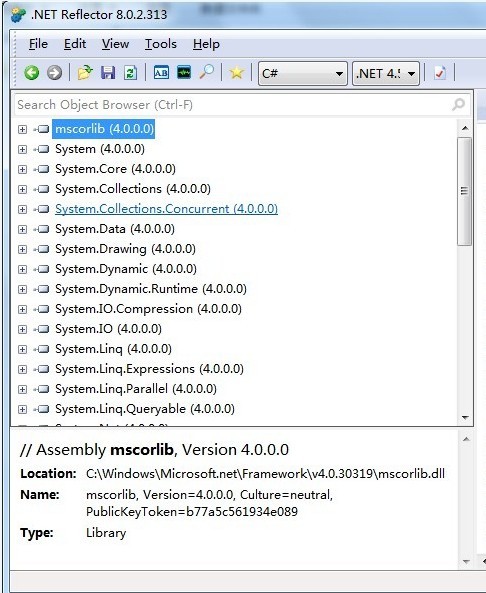Click the System.Core assembly icon

[42, 169]
